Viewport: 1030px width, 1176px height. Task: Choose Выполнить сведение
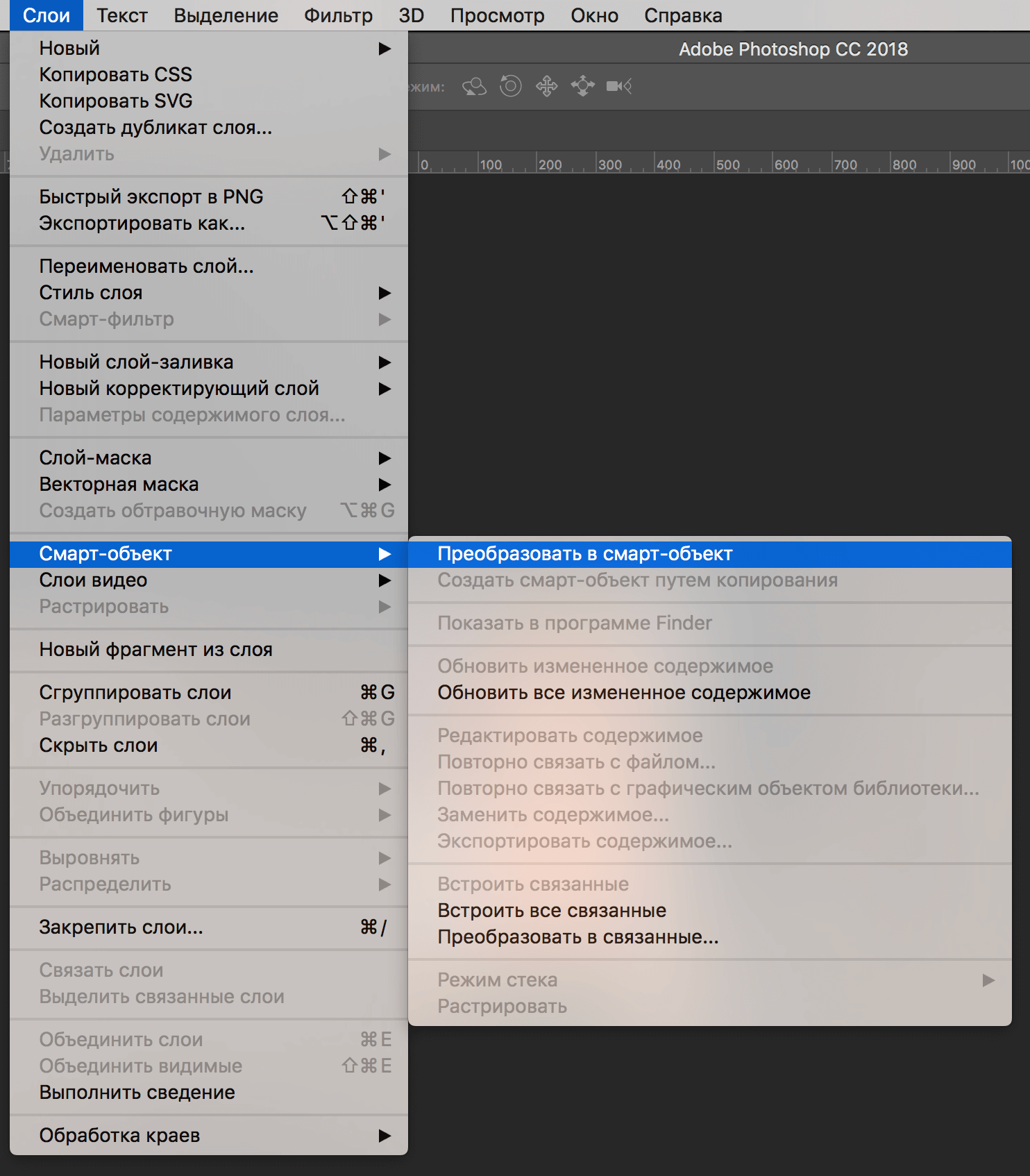point(209,1093)
